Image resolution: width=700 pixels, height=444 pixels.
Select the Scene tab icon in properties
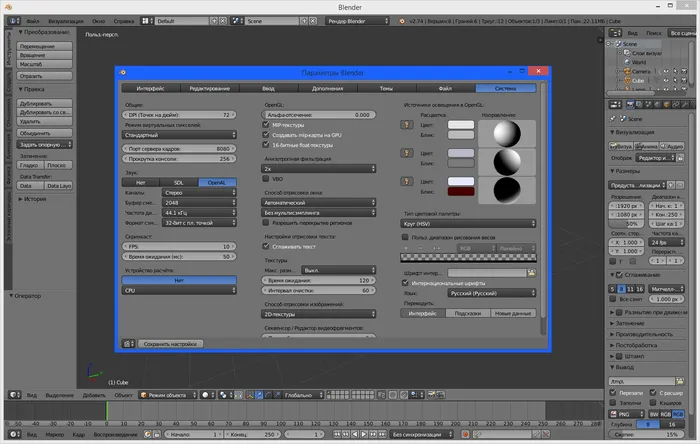[648, 104]
